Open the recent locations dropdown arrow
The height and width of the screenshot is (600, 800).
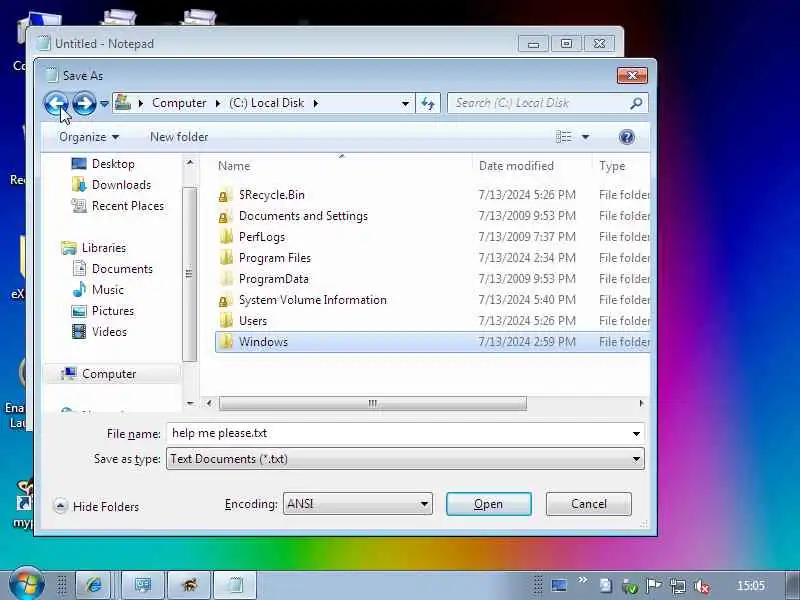tap(104, 104)
